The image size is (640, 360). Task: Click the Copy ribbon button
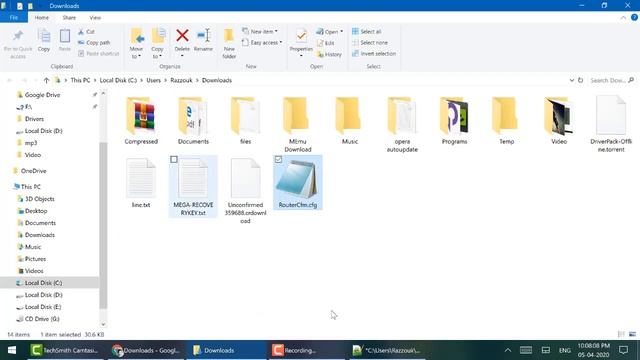pos(44,40)
